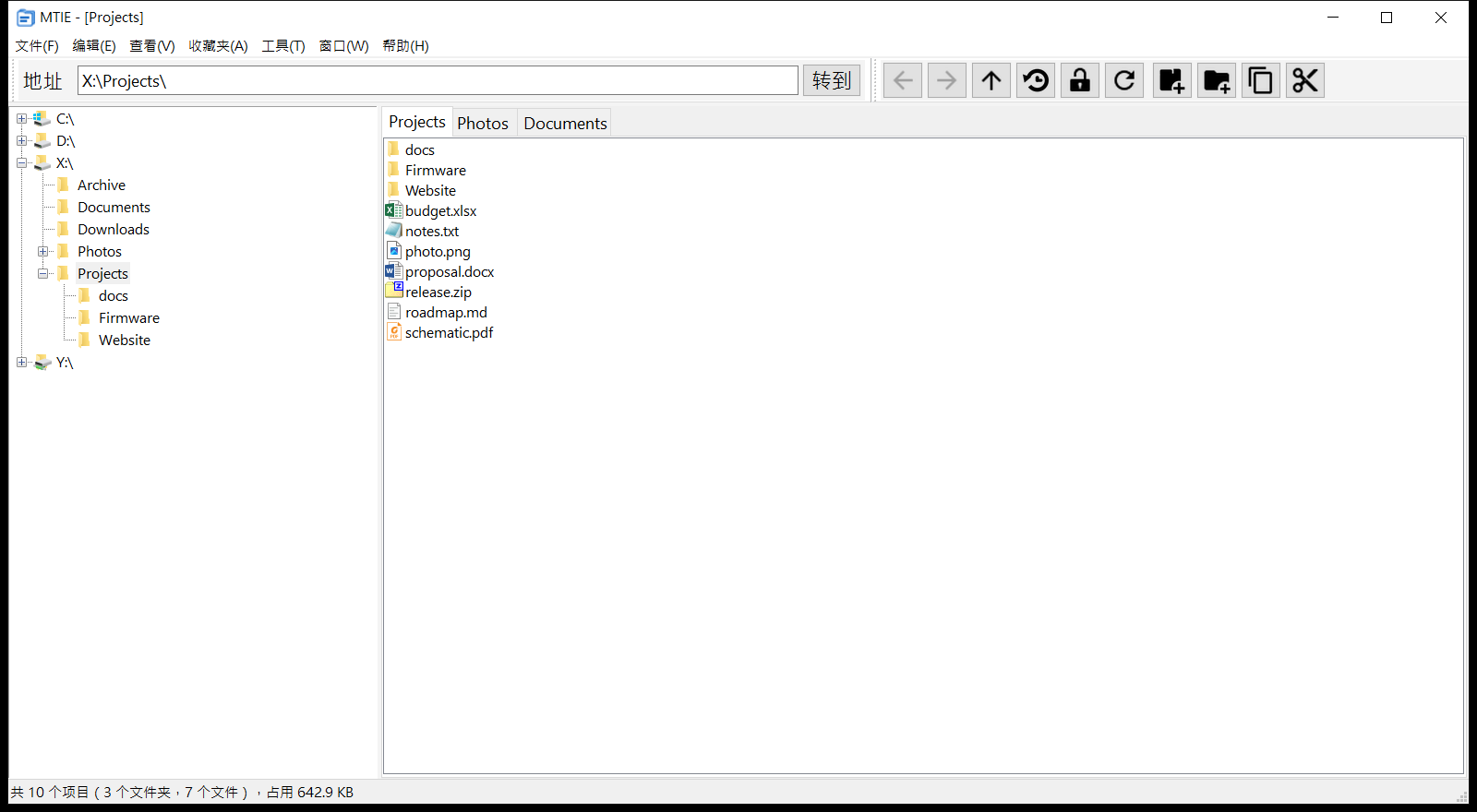Screen dimensions: 1477x812
Task: Click the Back navigation arrow
Action: [903, 80]
